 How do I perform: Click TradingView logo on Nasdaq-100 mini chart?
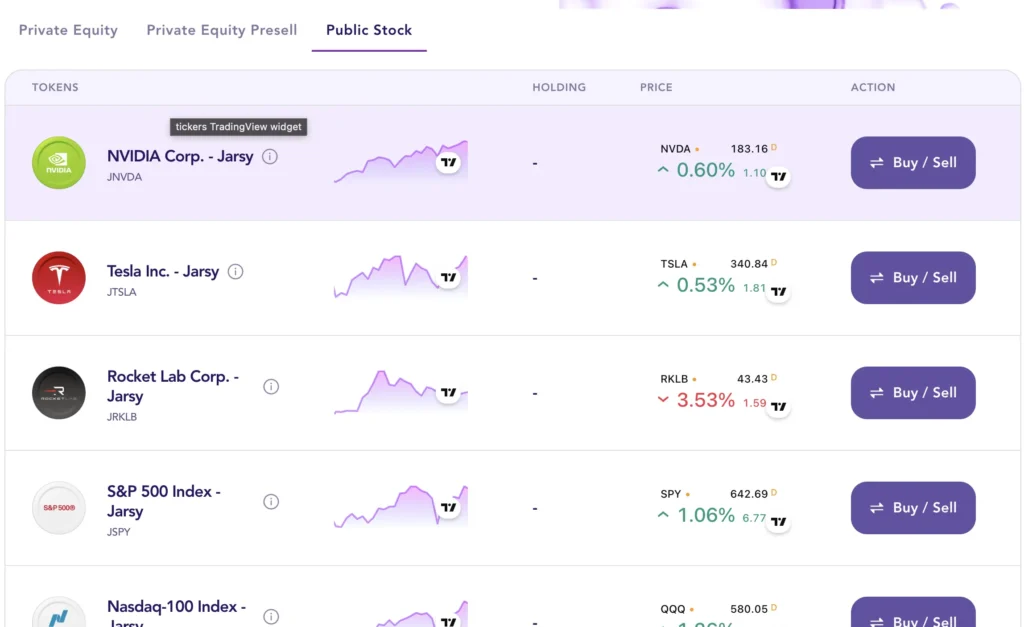448,620
